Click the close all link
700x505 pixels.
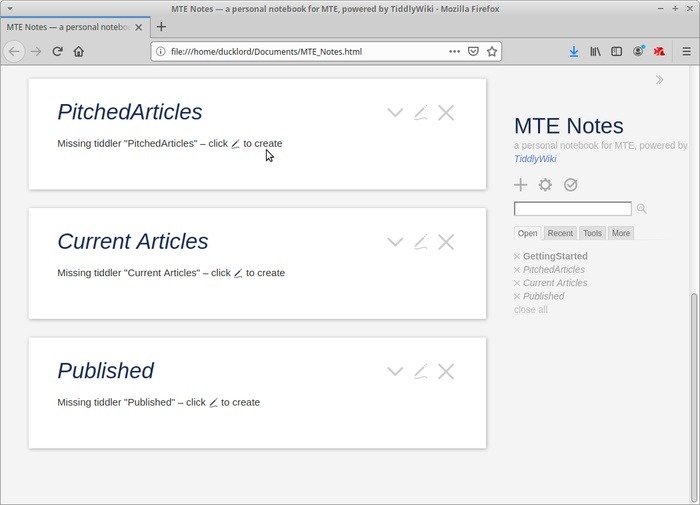point(530,310)
